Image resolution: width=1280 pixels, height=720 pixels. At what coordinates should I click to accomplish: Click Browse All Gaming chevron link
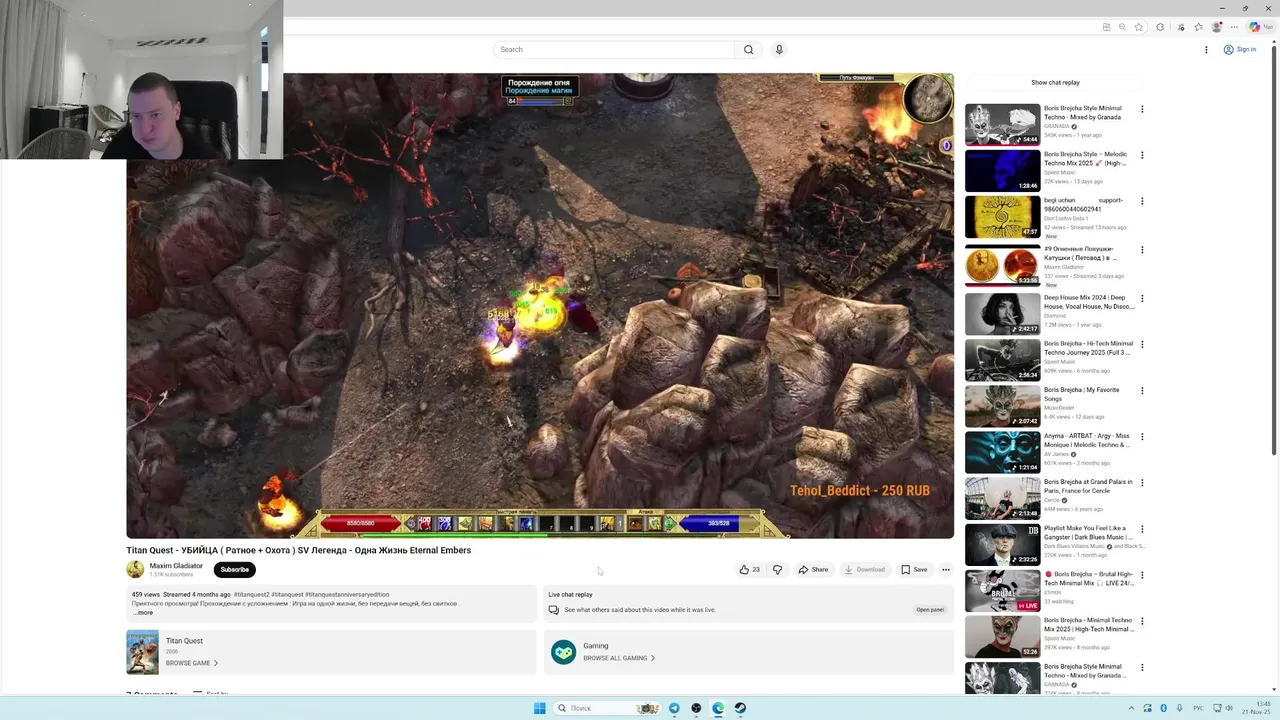click(653, 658)
